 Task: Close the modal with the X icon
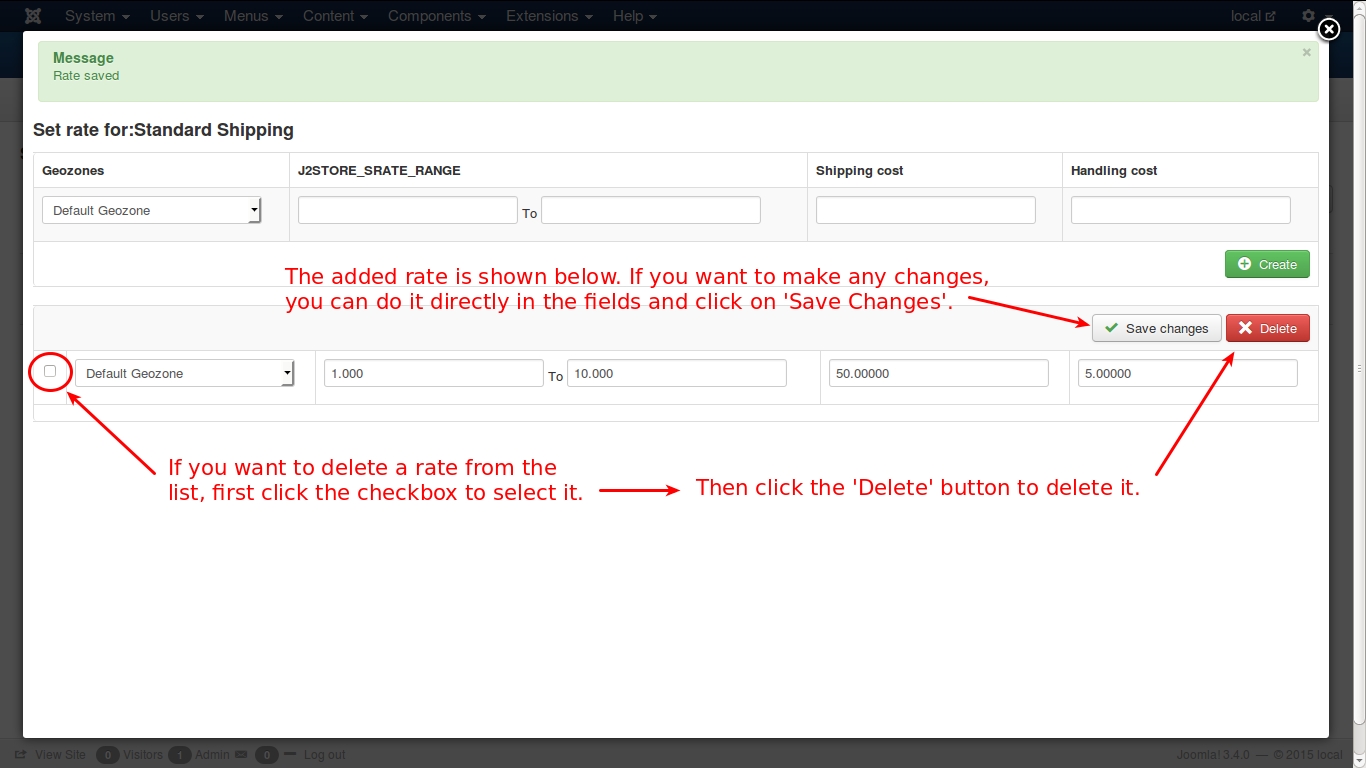(x=1328, y=30)
